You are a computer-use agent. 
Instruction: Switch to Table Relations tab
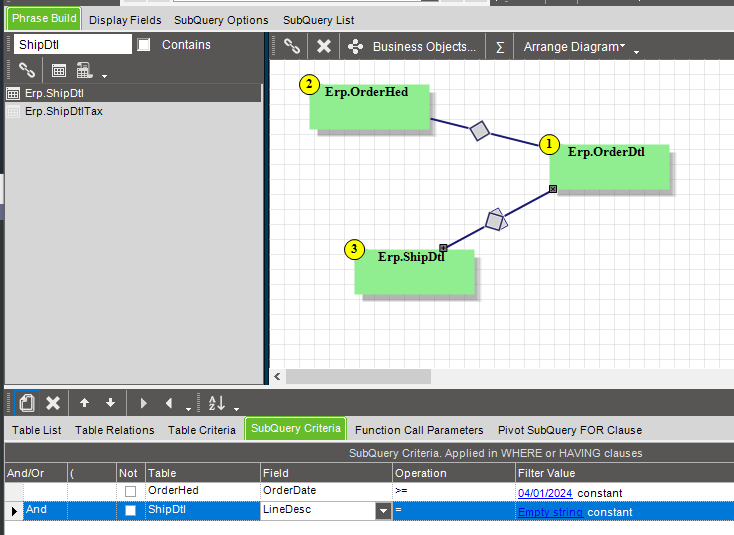(115, 430)
